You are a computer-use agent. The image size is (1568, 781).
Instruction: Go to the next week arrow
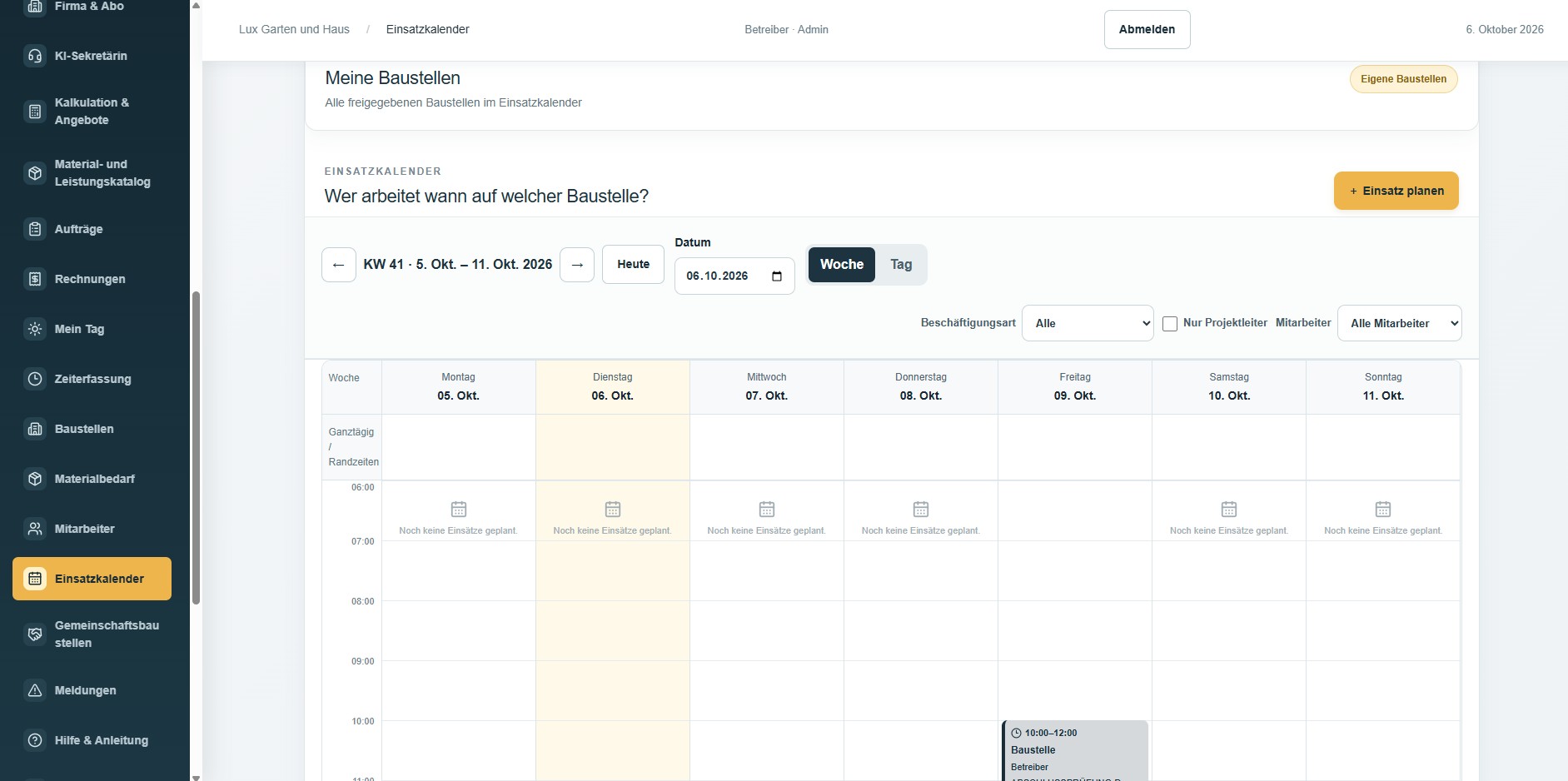pos(577,265)
